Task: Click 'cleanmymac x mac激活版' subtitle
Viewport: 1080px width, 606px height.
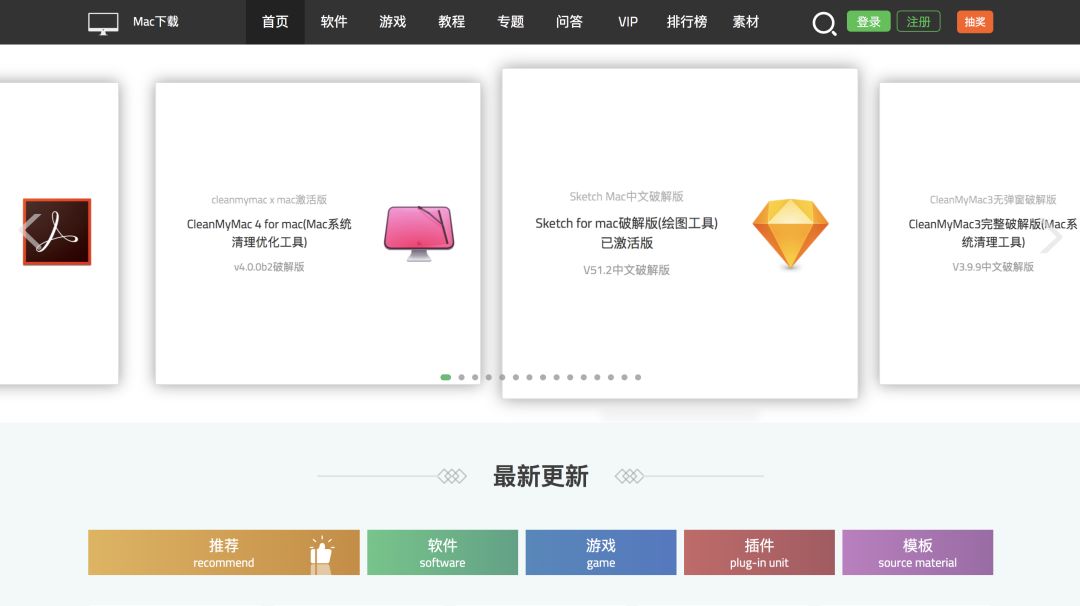Action: tap(269, 200)
